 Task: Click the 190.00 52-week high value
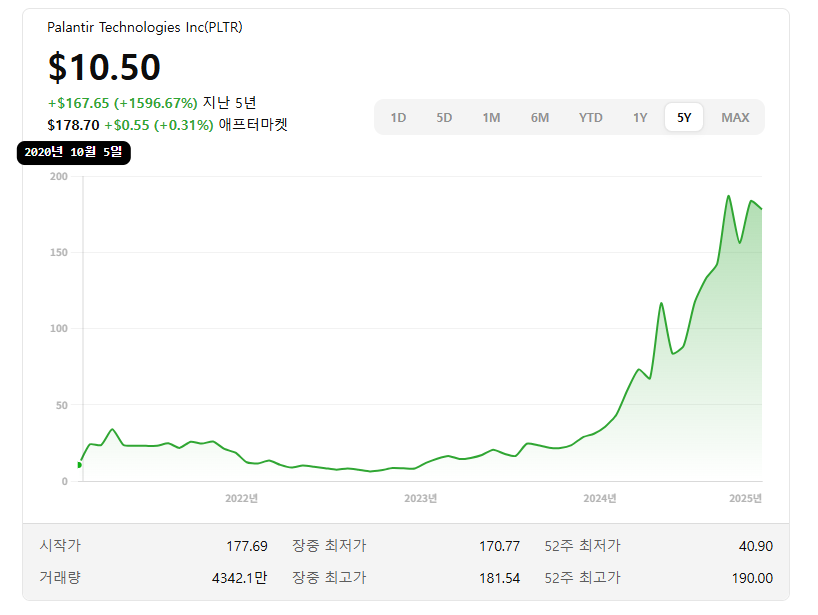pyautogui.click(x=752, y=578)
